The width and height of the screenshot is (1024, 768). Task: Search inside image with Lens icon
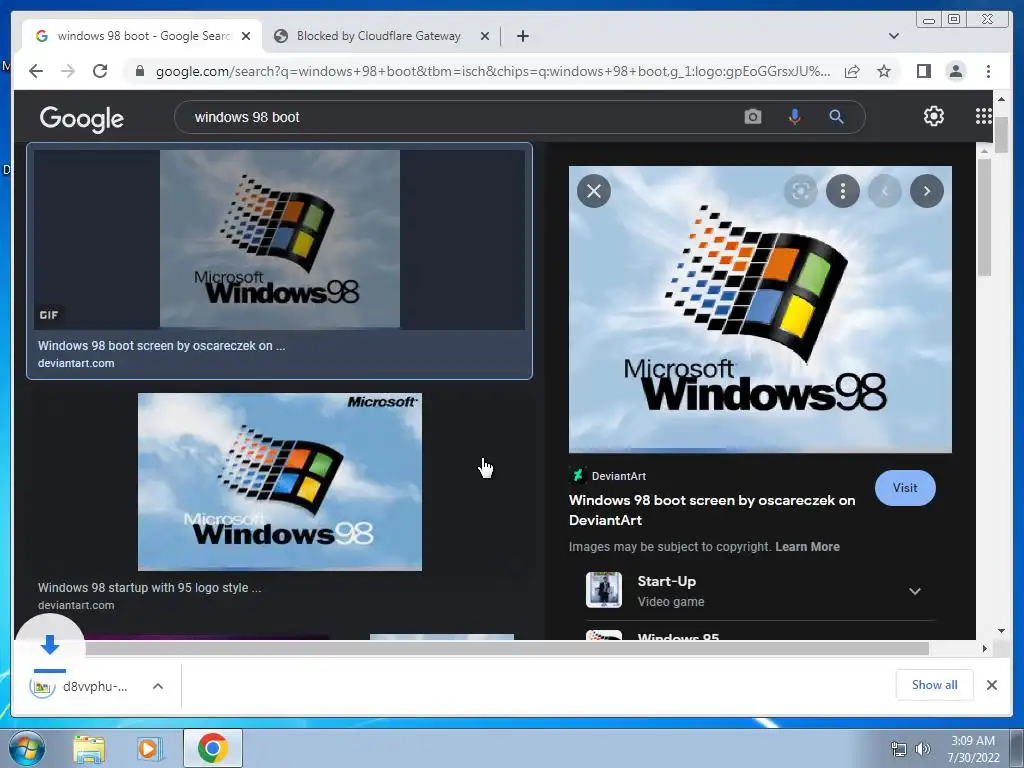801,191
